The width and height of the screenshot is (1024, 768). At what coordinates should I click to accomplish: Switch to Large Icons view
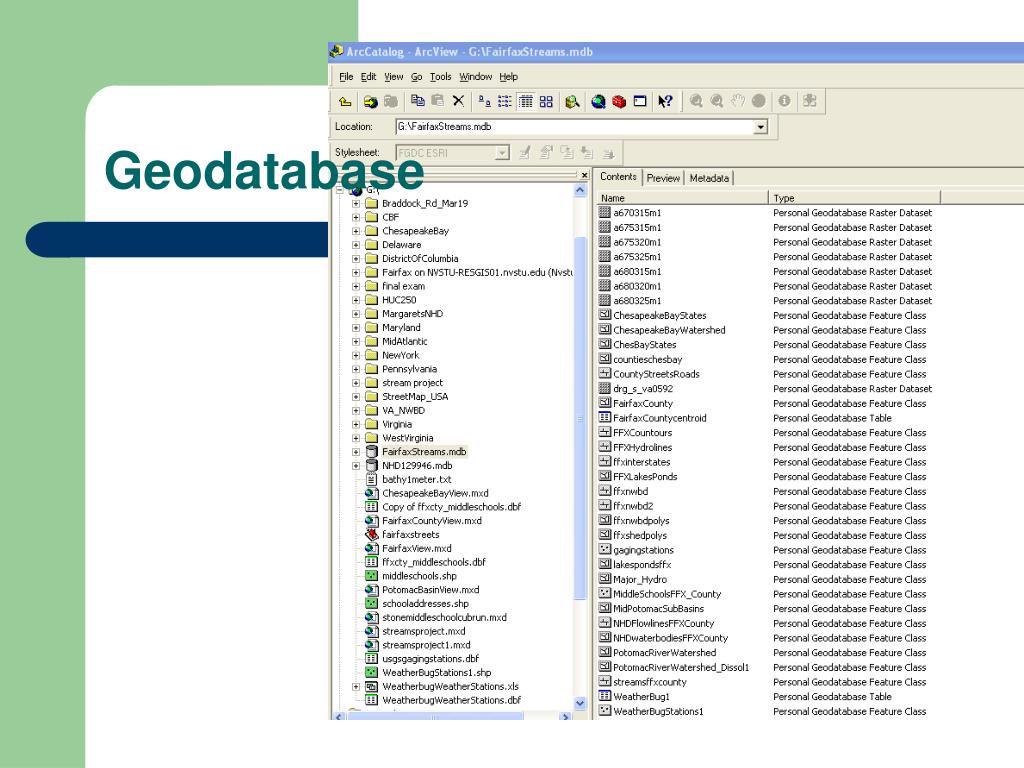click(485, 101)
